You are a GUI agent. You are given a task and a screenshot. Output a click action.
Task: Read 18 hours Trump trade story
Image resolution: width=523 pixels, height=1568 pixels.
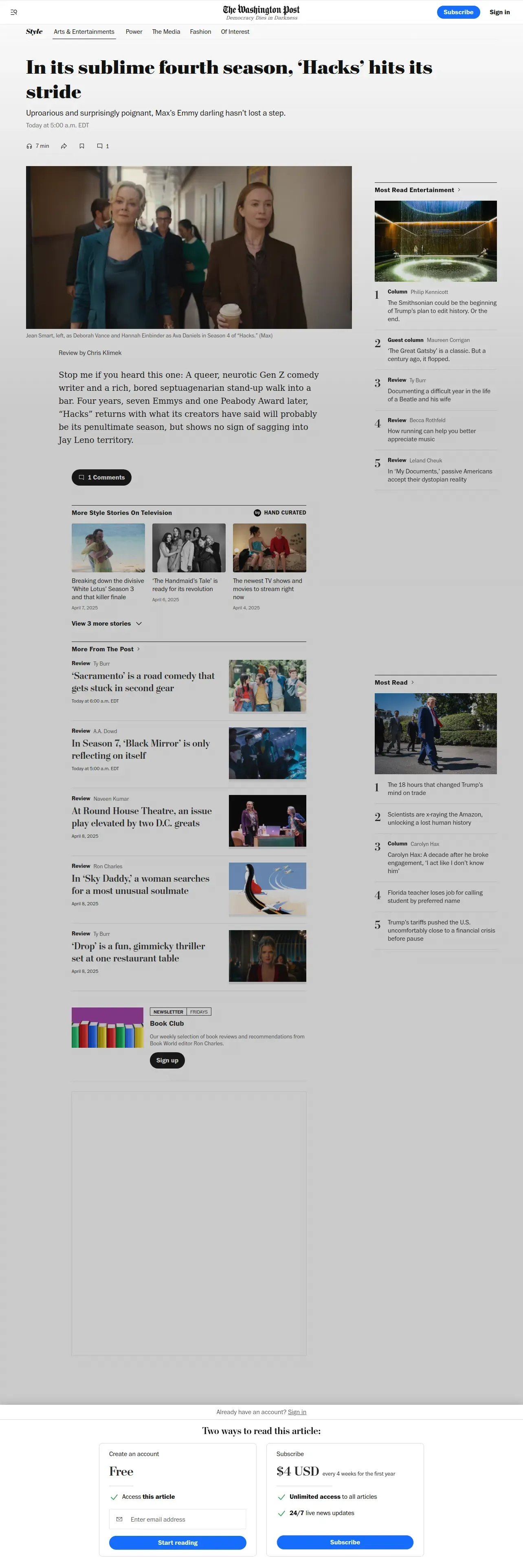coord(435,789)
